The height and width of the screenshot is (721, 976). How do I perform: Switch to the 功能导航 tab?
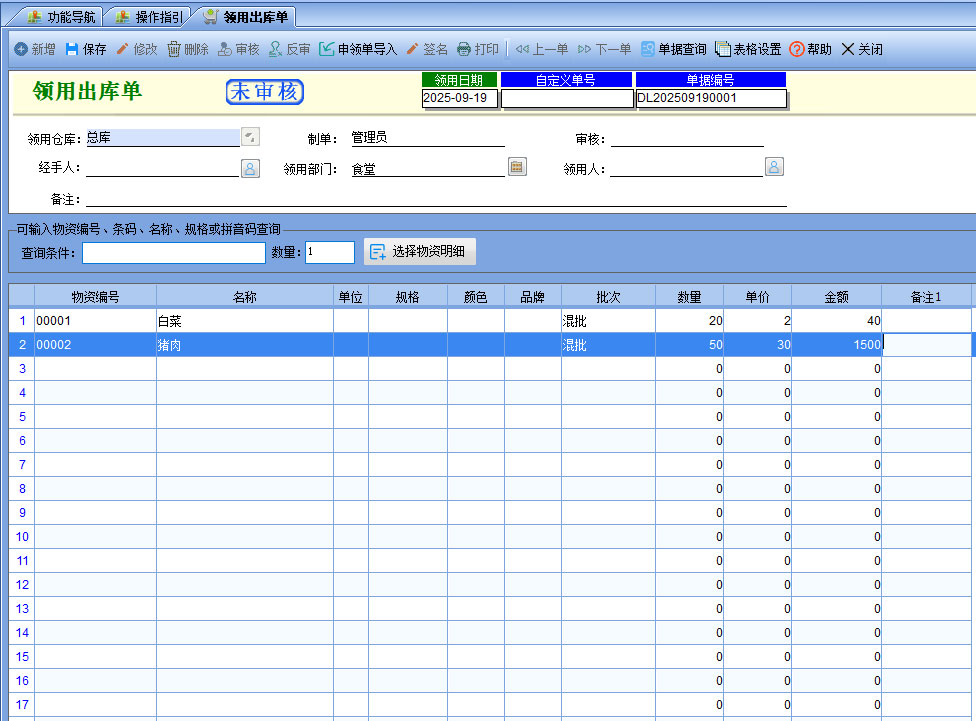62,16
